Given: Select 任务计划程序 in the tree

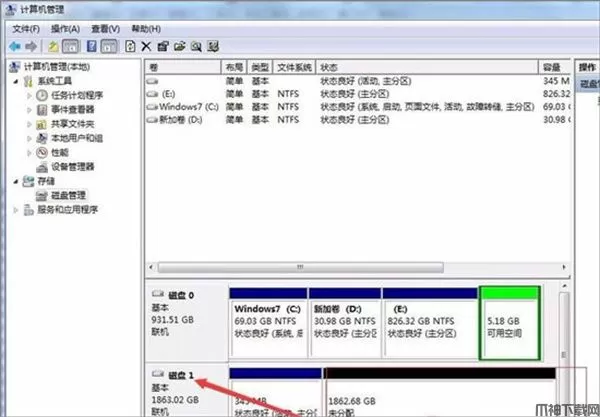Looking at the screenshot, I should (x=77, y=95).
